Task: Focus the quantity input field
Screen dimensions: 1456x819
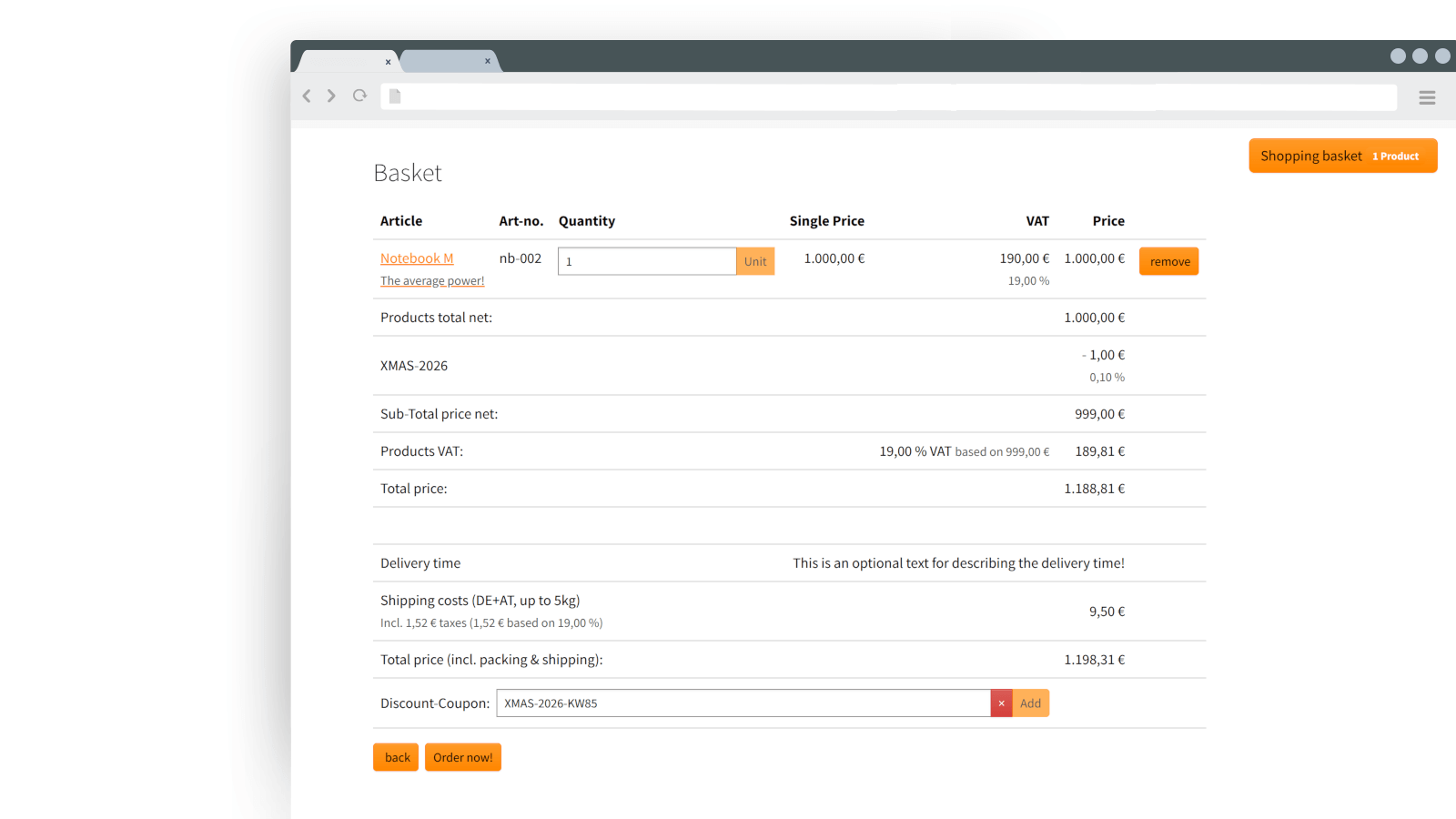Action: (x=646, y=262)
